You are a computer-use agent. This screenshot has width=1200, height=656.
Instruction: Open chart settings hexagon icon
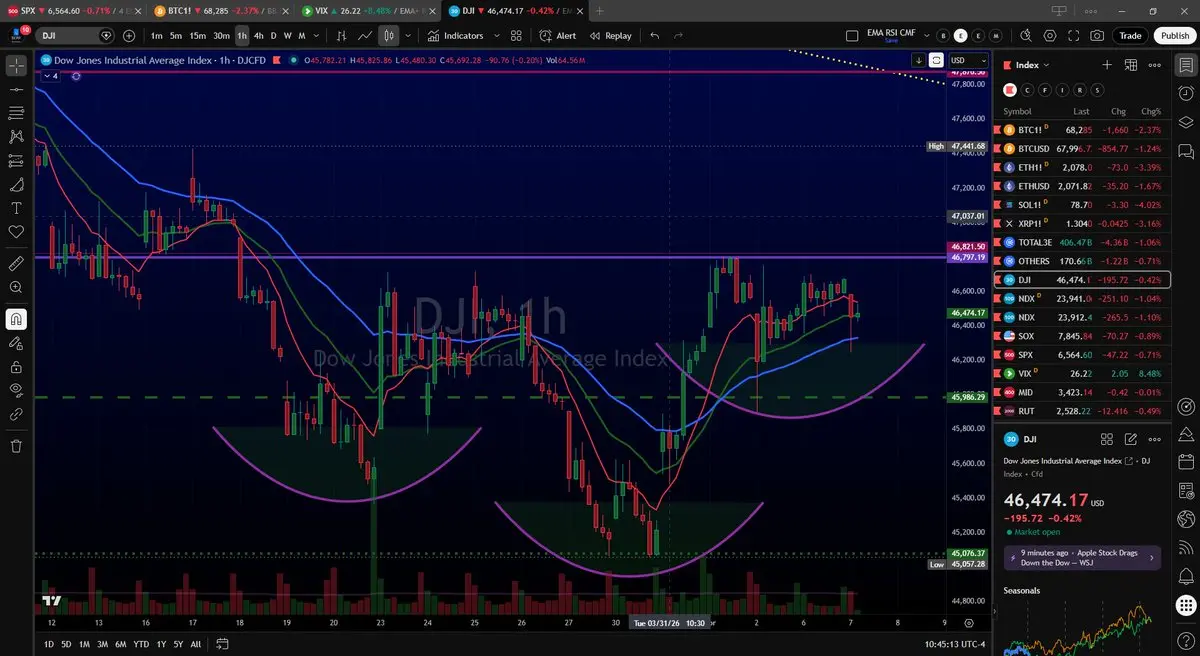pyautogui.click(x=1050, y=35)
